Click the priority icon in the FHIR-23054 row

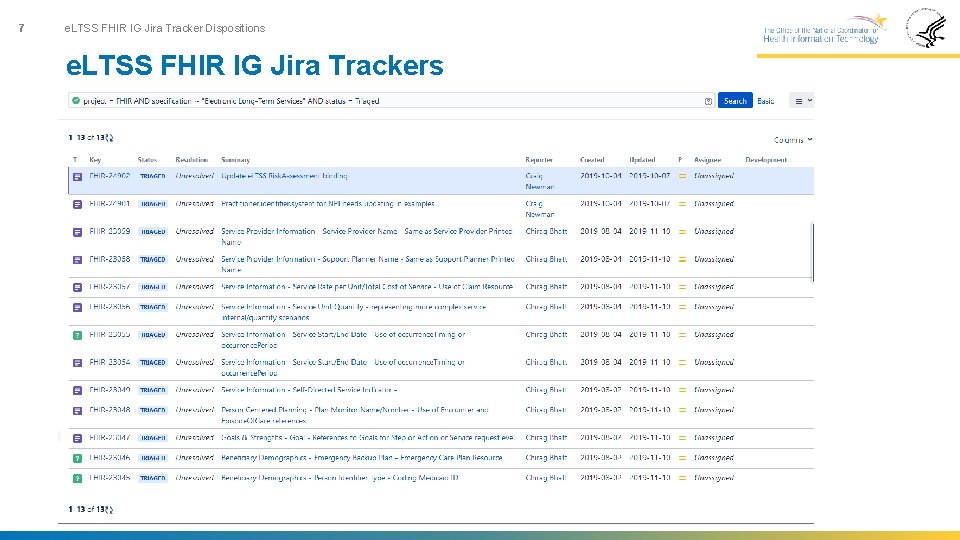(x=682, y=362)
